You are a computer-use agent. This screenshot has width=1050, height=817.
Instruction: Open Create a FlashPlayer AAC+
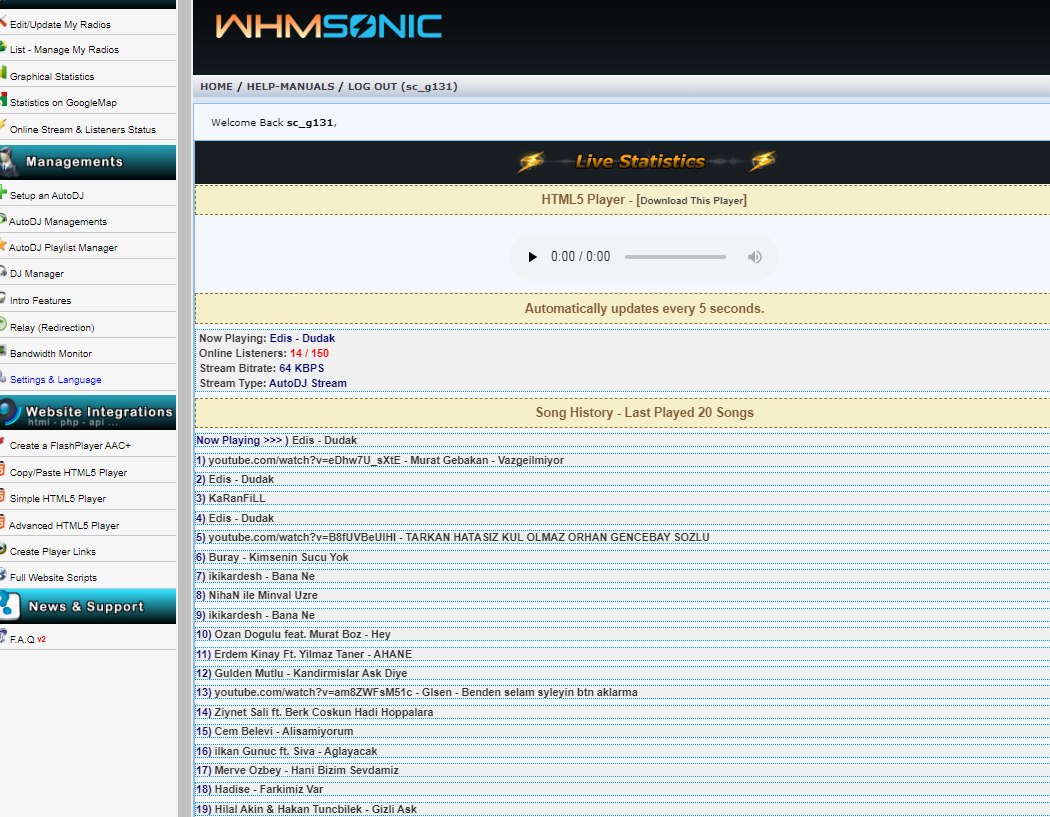point(70,445)
